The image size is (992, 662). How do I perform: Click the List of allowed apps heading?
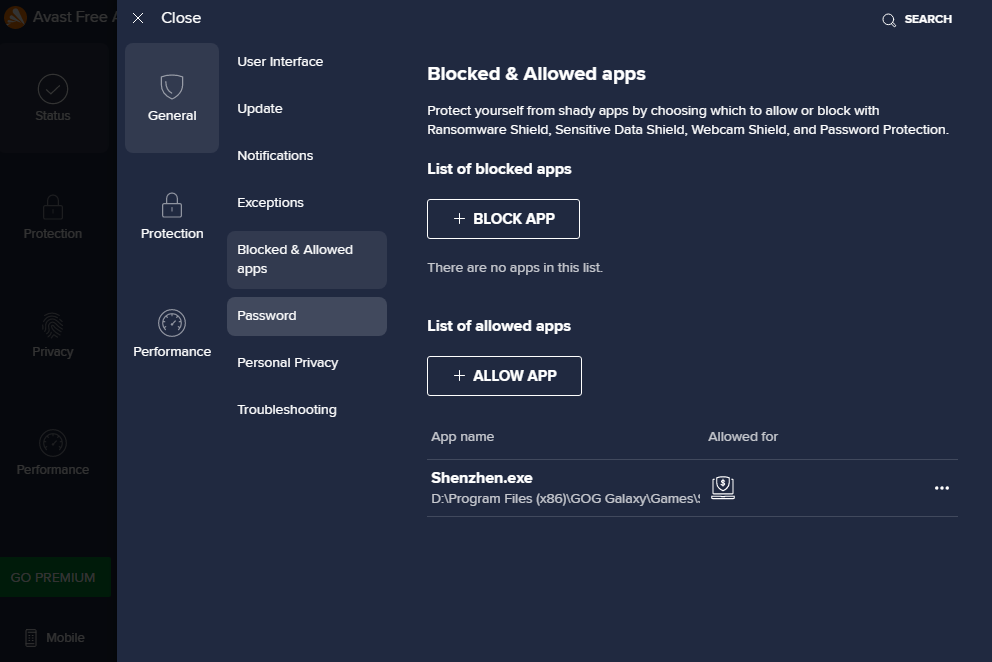(x=499, y=326)
